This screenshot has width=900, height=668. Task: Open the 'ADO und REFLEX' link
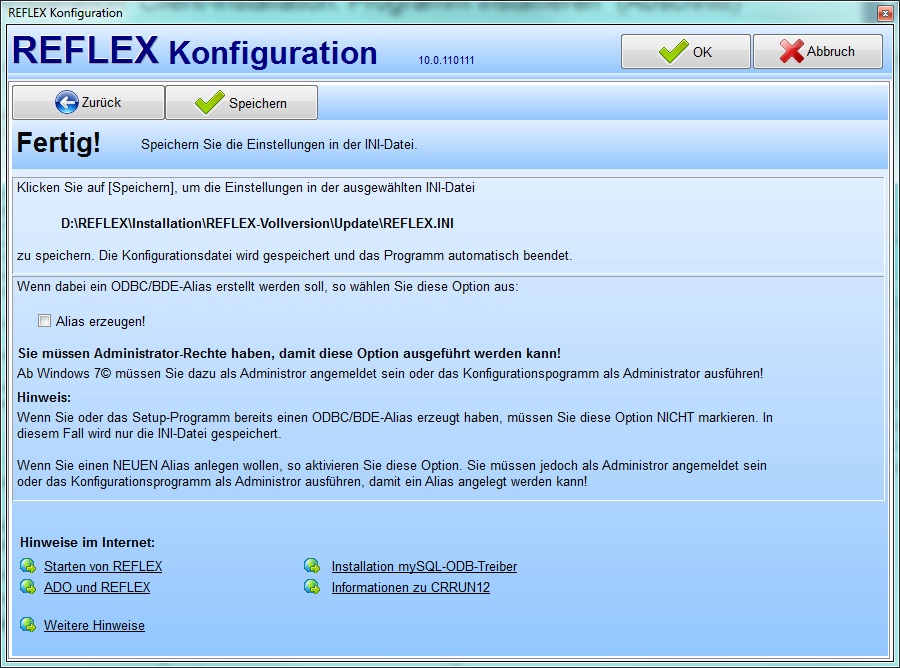coord(97,588)
